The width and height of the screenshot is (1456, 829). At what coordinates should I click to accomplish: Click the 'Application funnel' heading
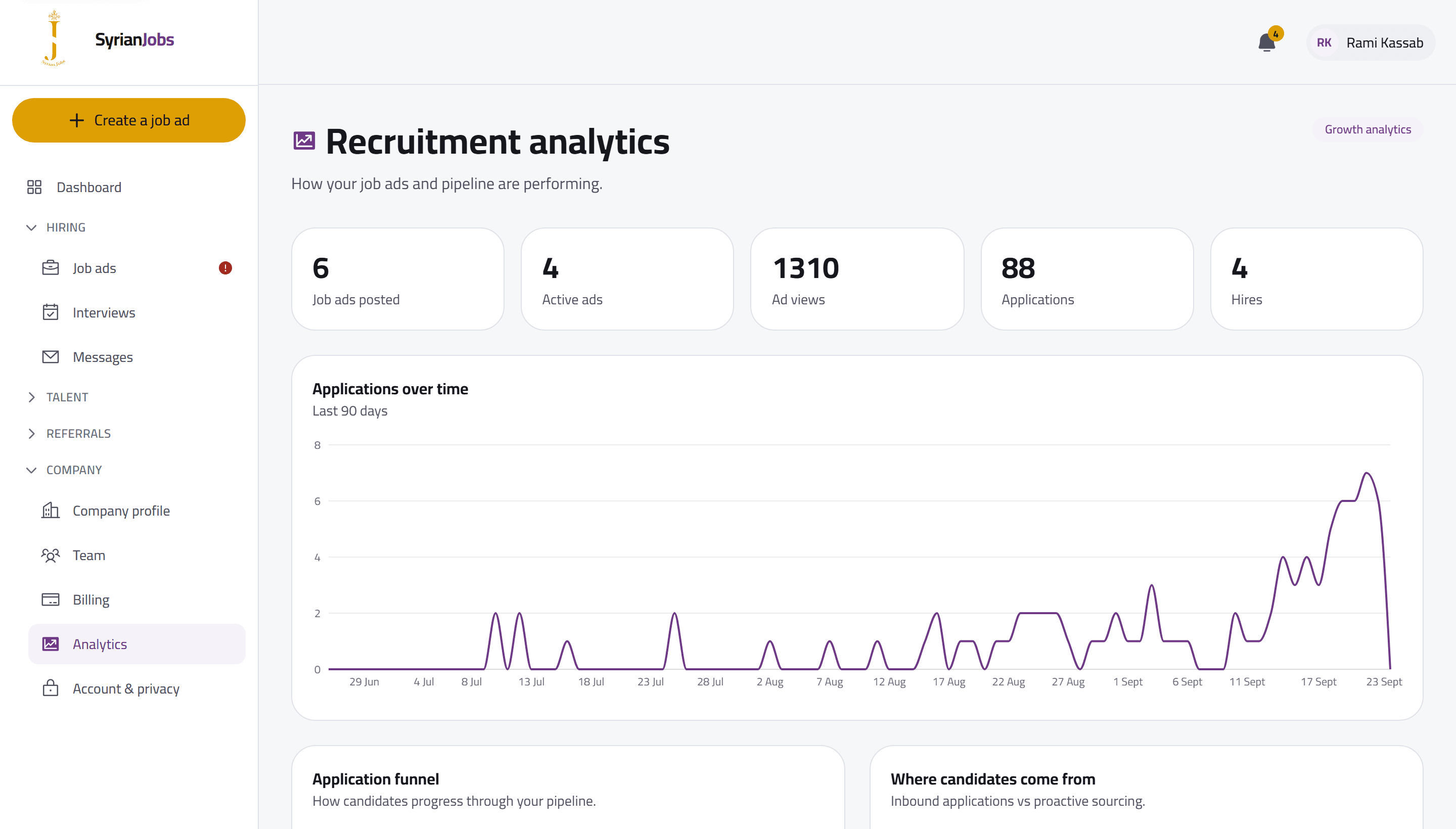tap(375, 779)
